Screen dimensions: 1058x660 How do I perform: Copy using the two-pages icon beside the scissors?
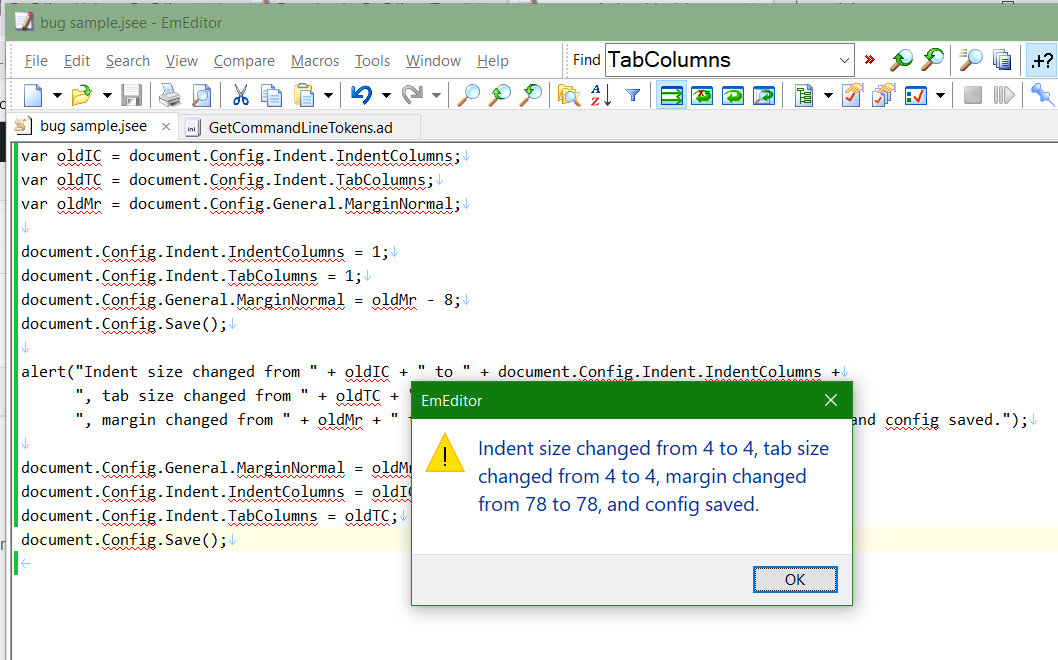pyautogui.click(x=271, y=95)
